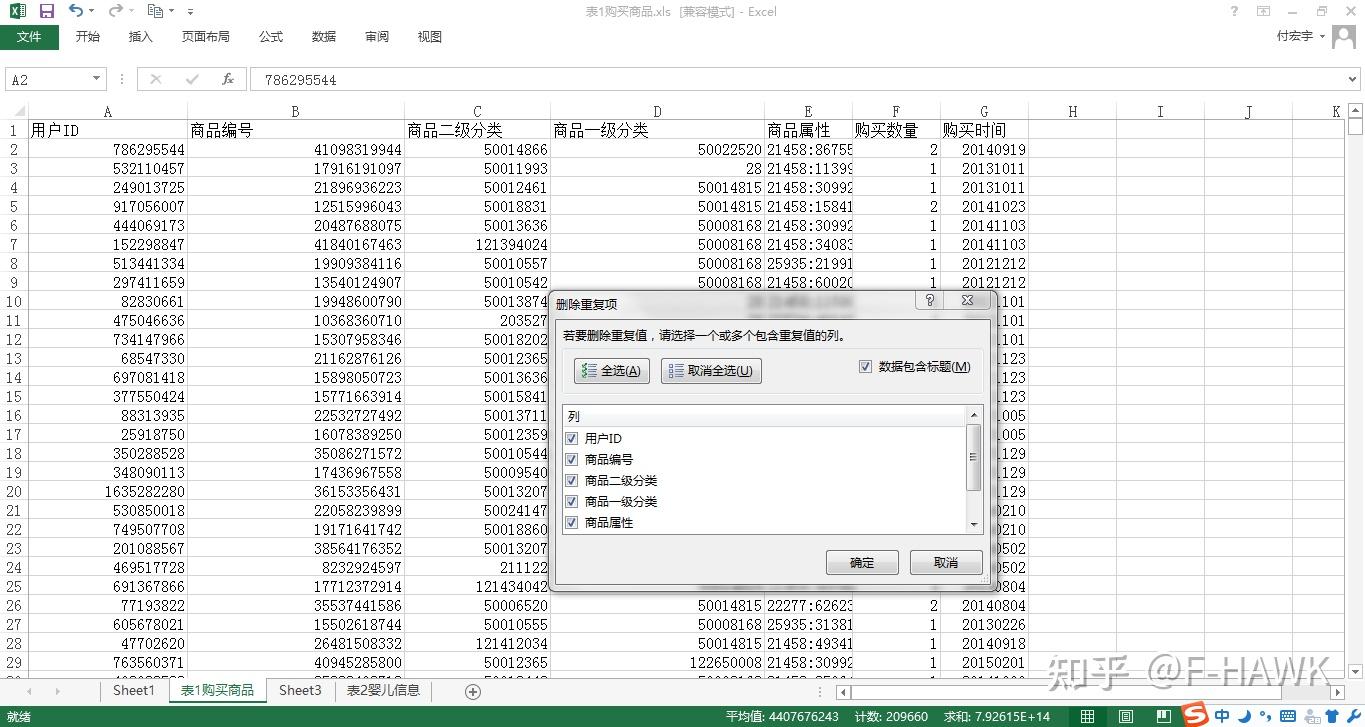Click the 付宏宇 account name
Screen dimensions: 1365x727
[x=1295, y=37]
